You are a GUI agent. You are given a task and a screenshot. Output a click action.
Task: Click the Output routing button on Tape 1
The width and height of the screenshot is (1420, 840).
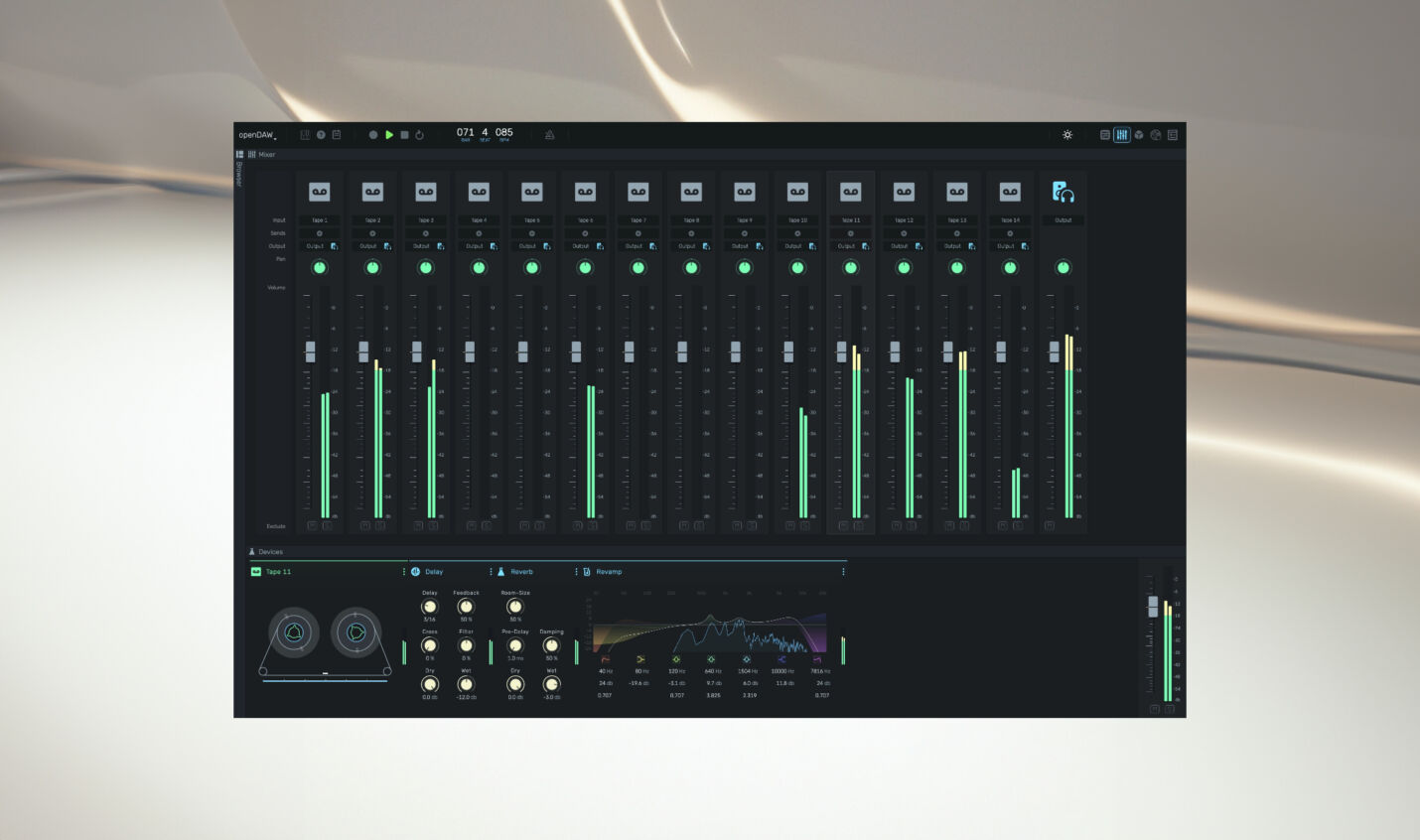tap(320, 245)
